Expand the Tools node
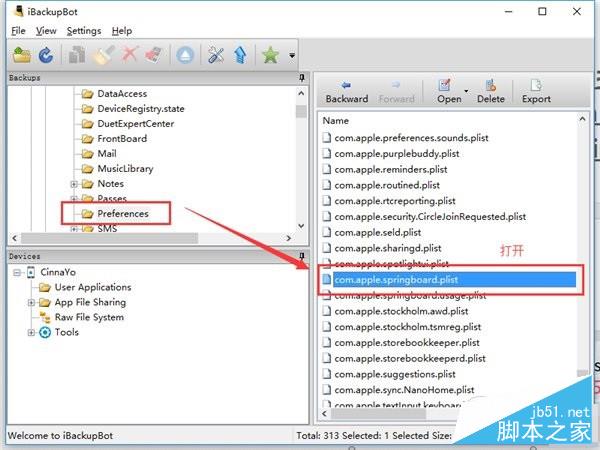Image resolution: width=600 pixels, height=450 pixels. pos(31,333)
